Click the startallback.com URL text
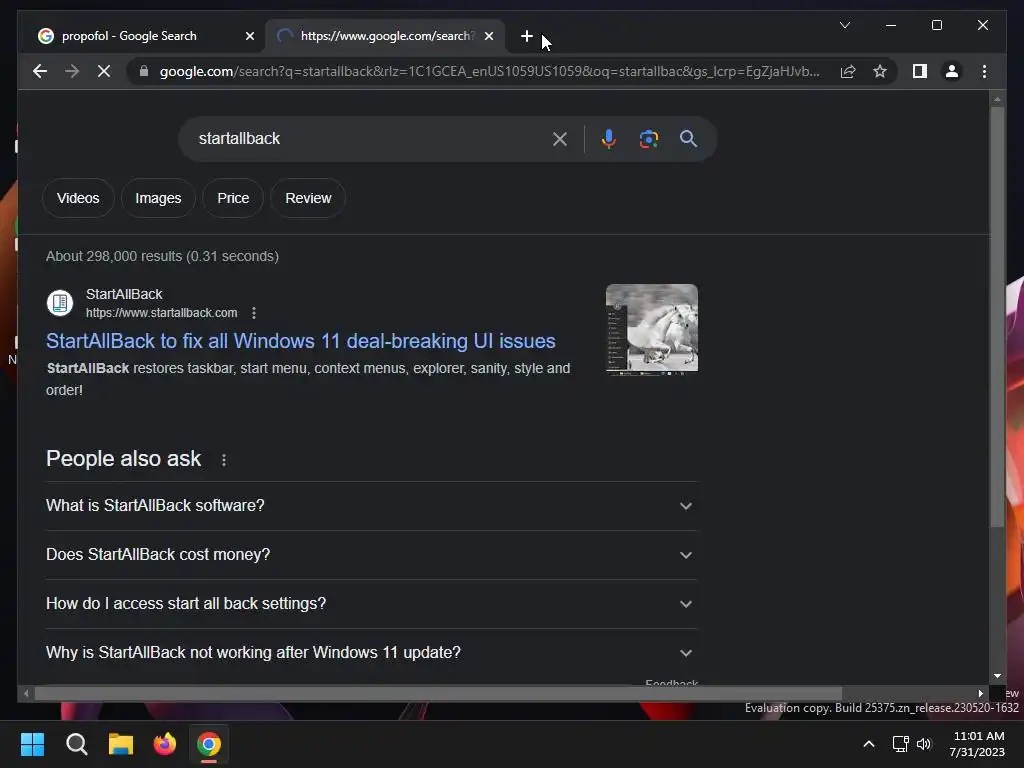 162,313
